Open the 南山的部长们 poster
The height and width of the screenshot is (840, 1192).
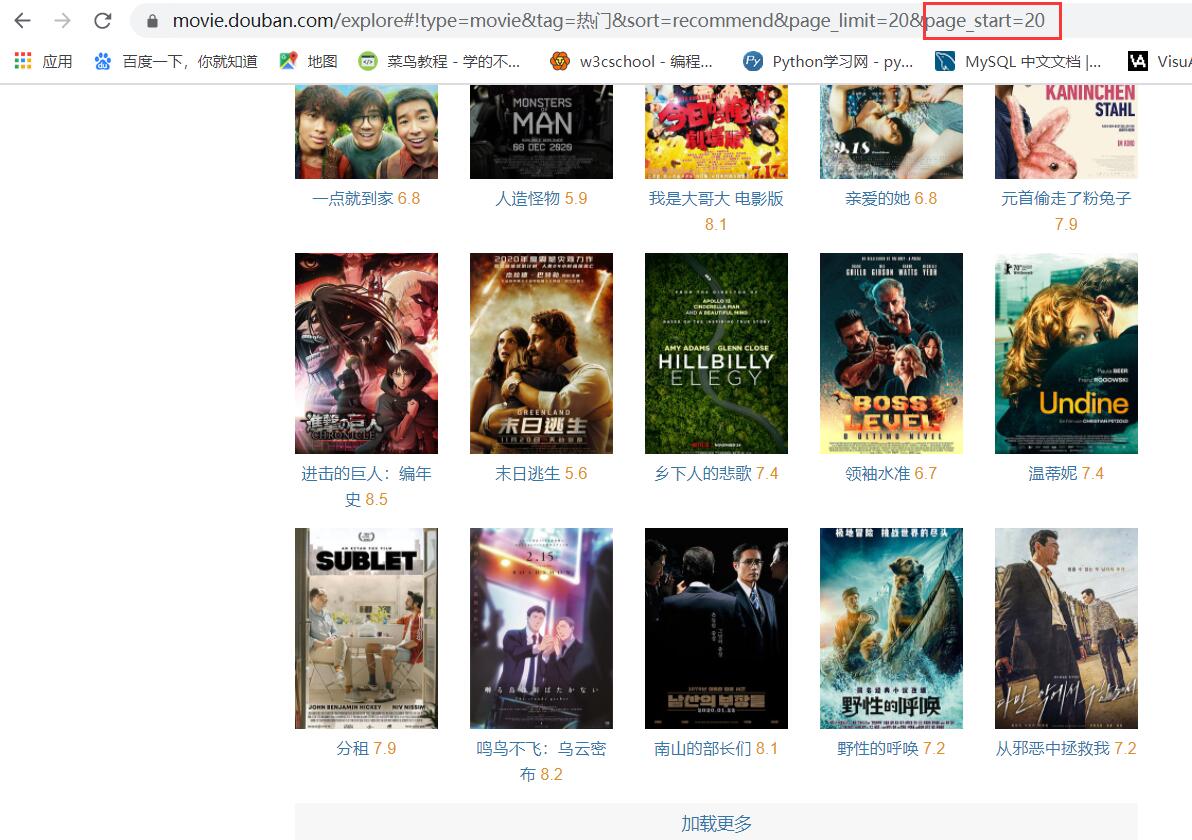pyautogui.click(x=716, y=629)
